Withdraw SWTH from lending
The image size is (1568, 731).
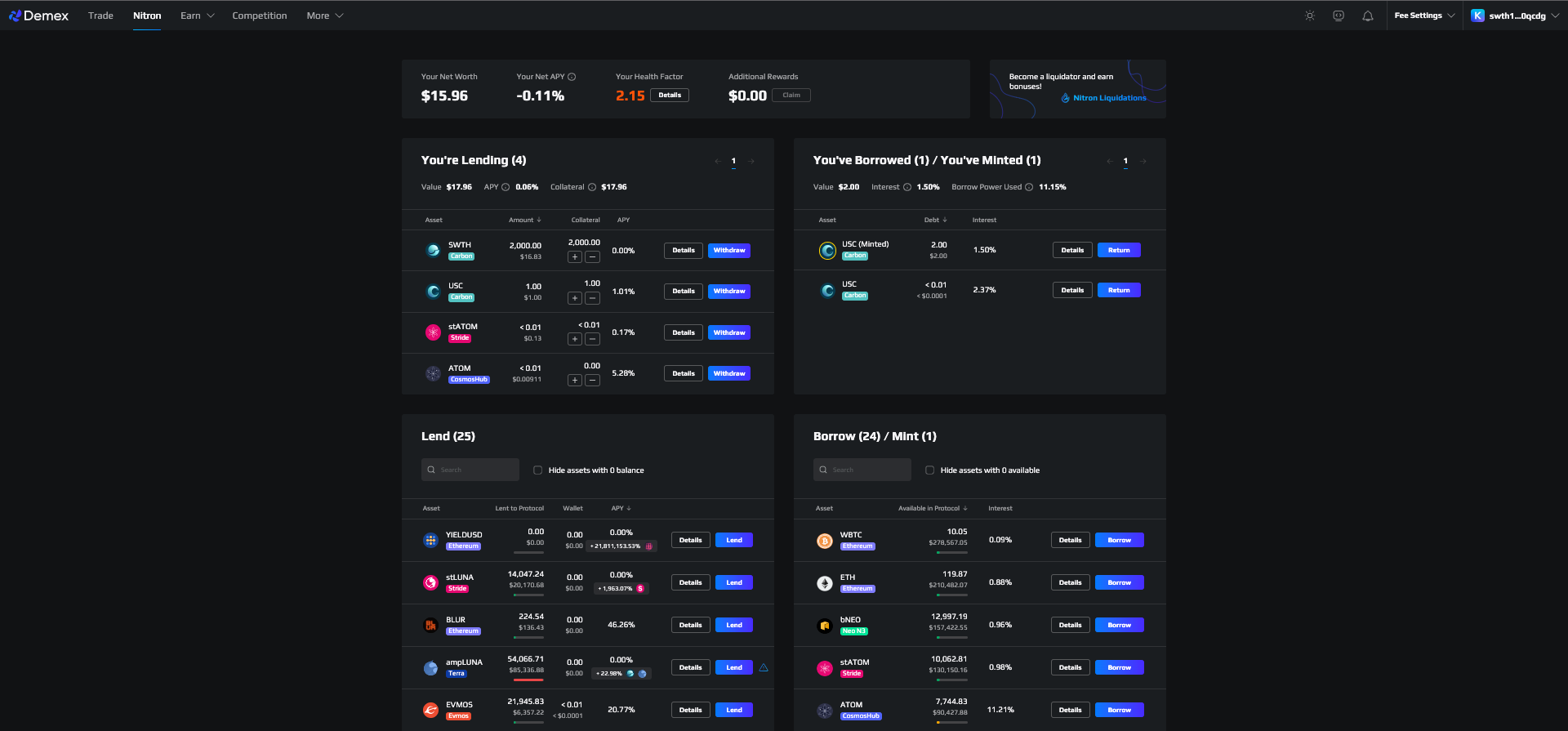coord(729,251)
